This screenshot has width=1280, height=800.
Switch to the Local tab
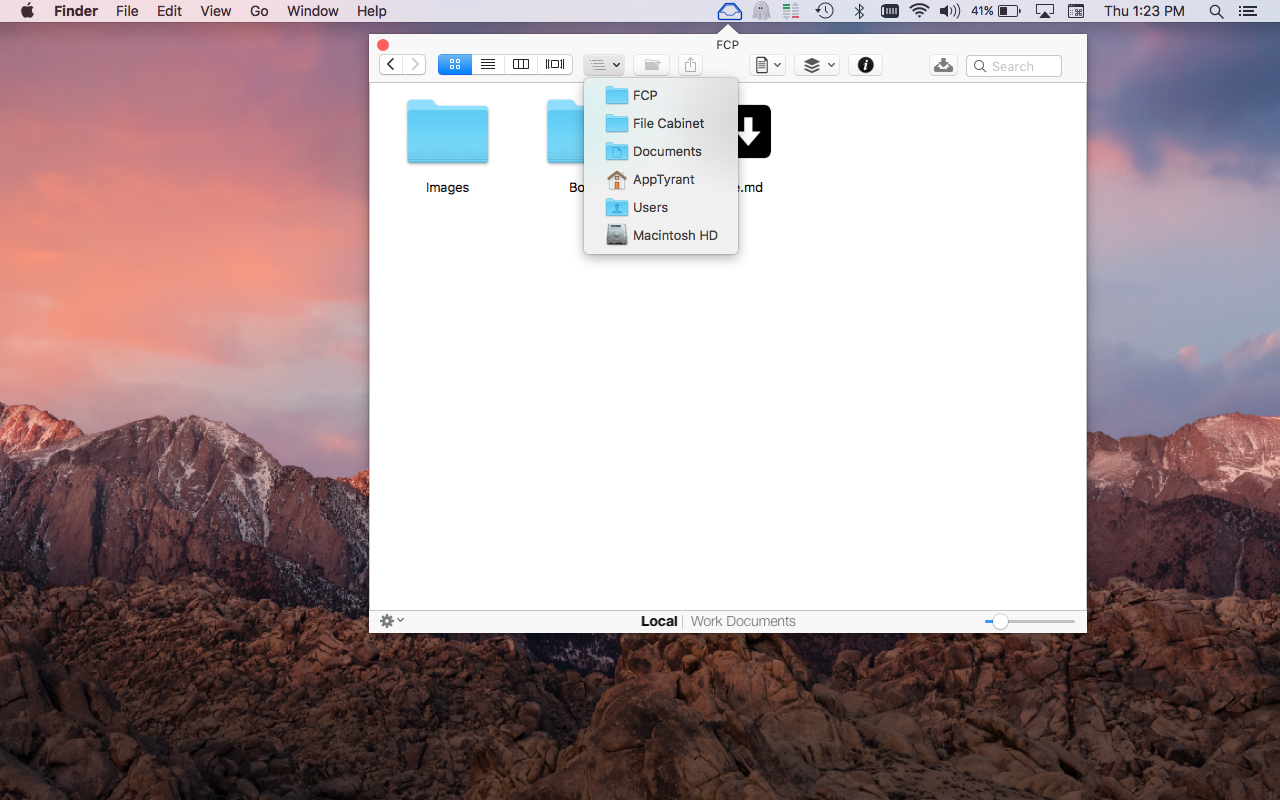659,621
